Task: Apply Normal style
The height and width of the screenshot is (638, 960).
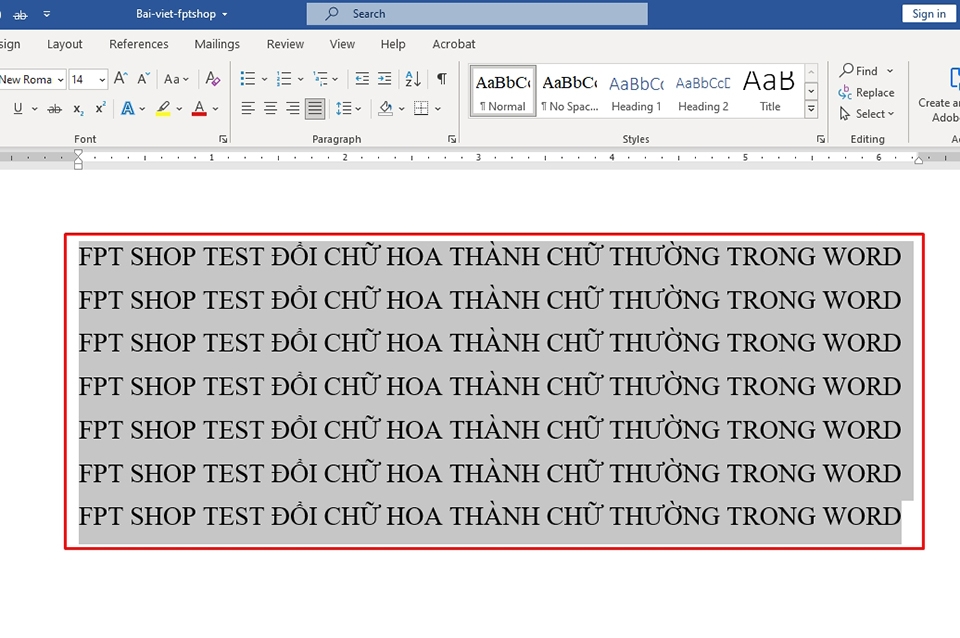Action: coord(503,91)
